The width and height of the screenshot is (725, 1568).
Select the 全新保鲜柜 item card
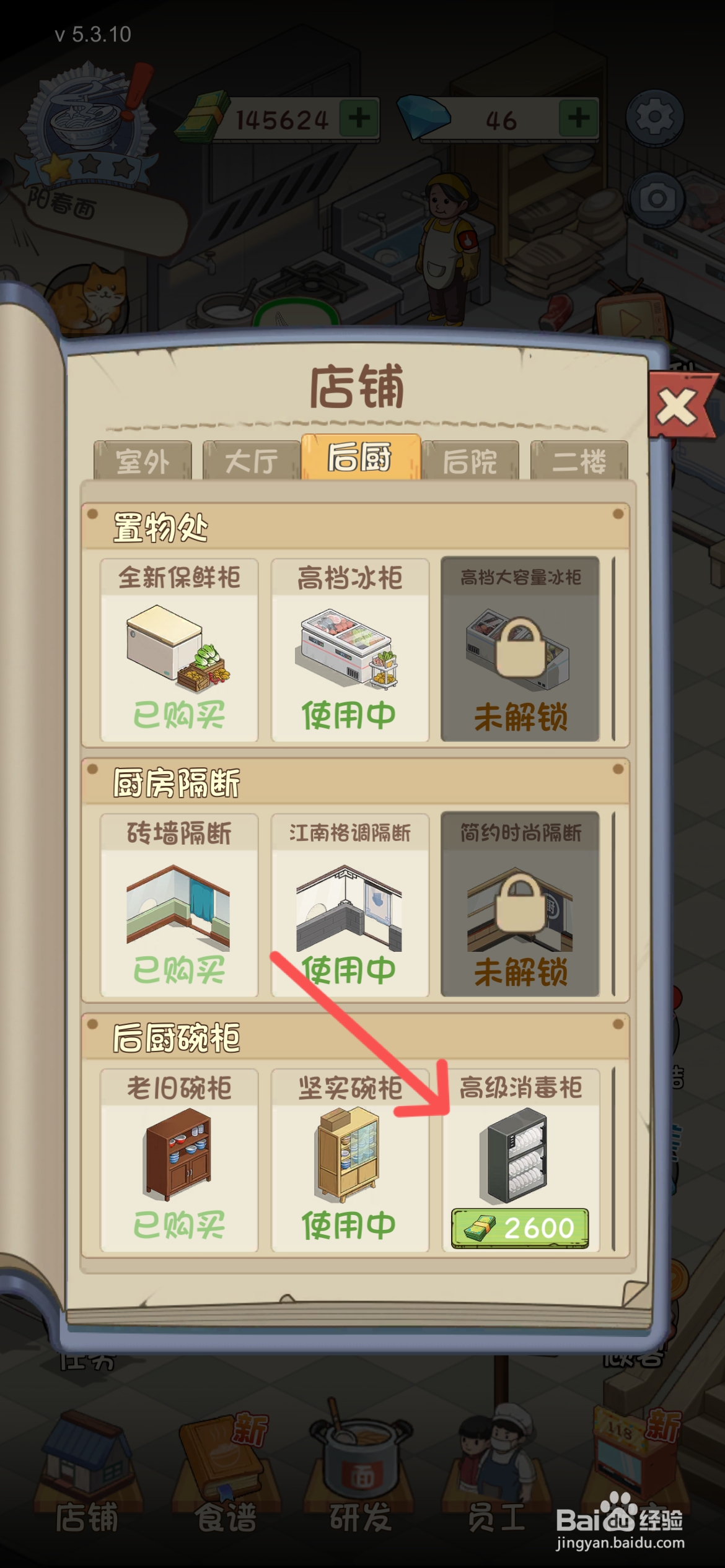179,650
